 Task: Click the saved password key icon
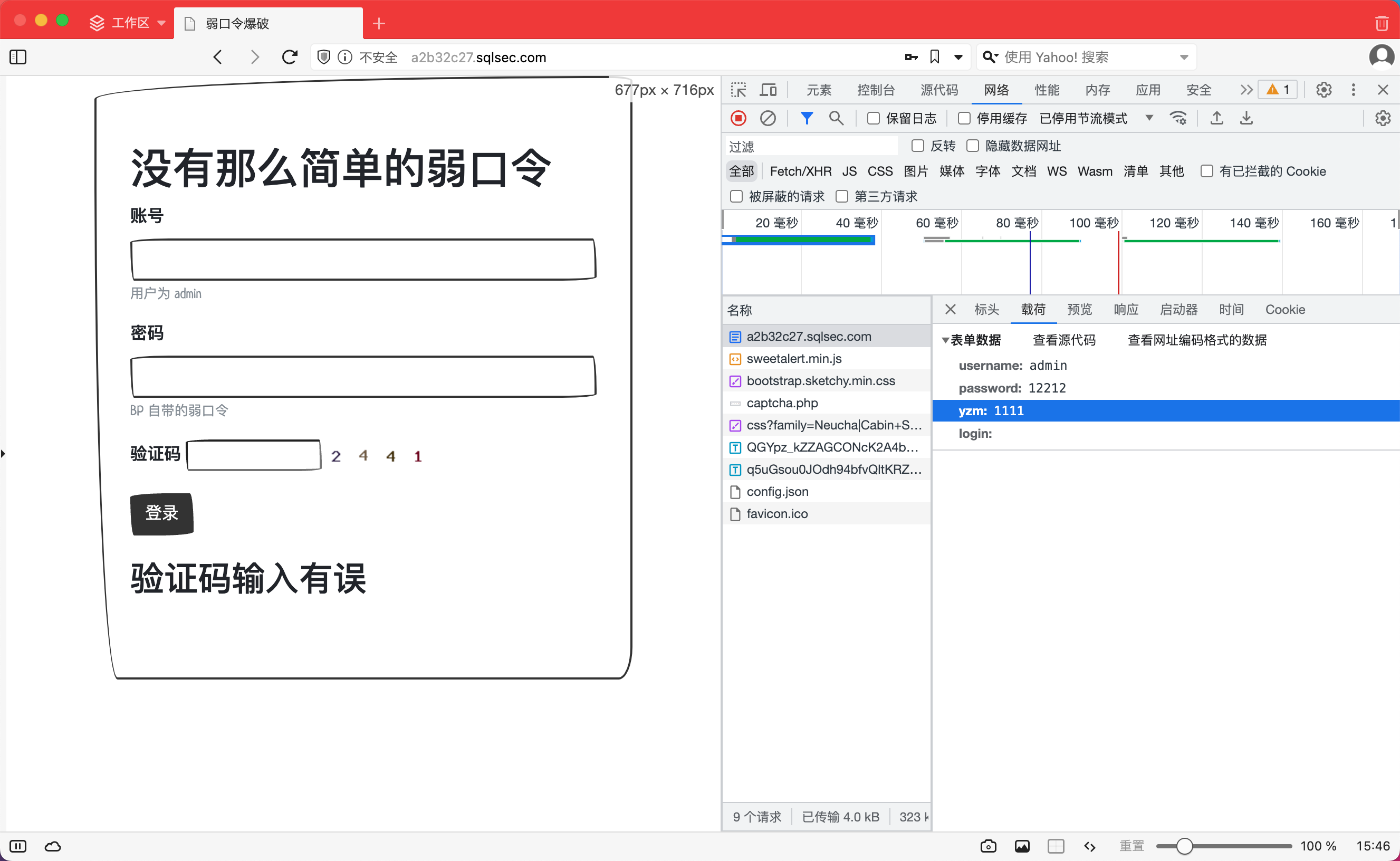coord(911,57)
